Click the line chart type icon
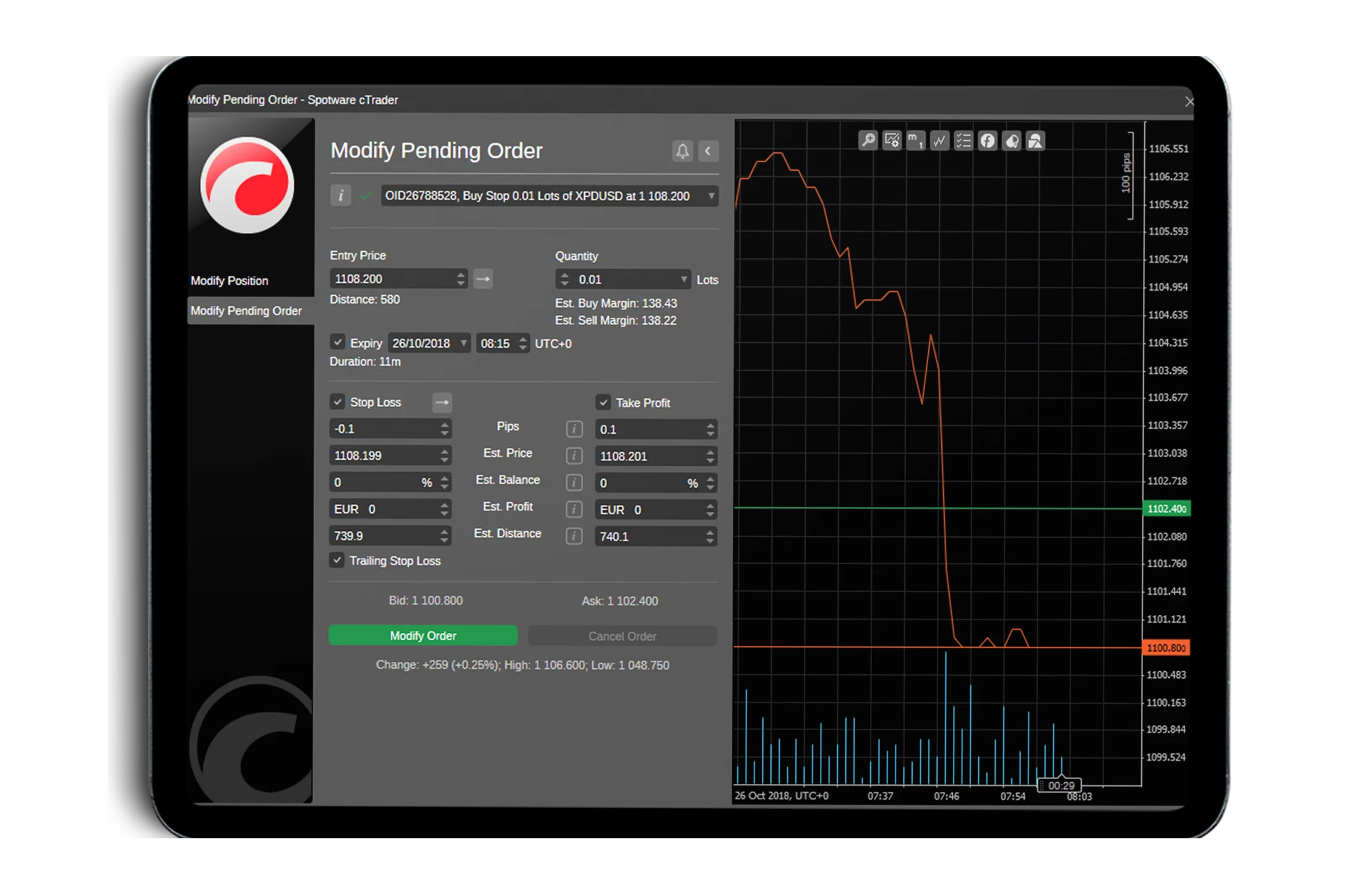Image resolution: width=1372 pixels, height=894 pixels. tap(939, 140)
